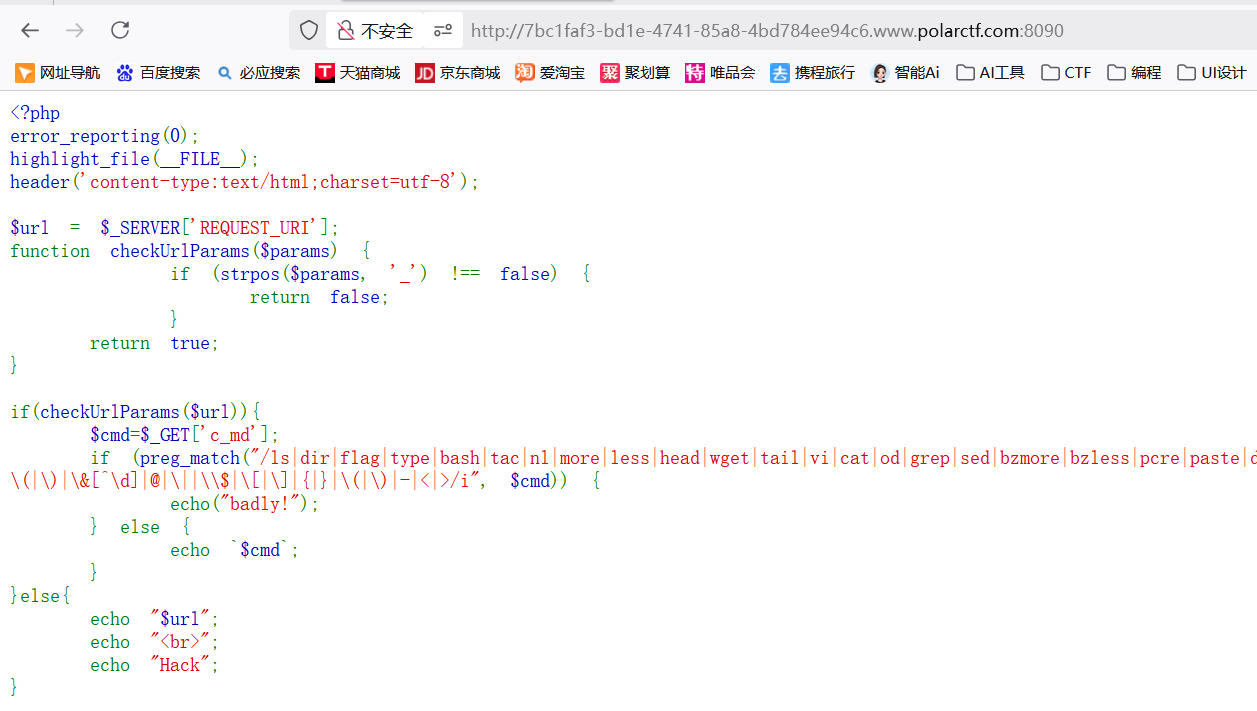
Task: Click the $_SERVER['REQUEST_URI'] assignment line
Action: 175,228
